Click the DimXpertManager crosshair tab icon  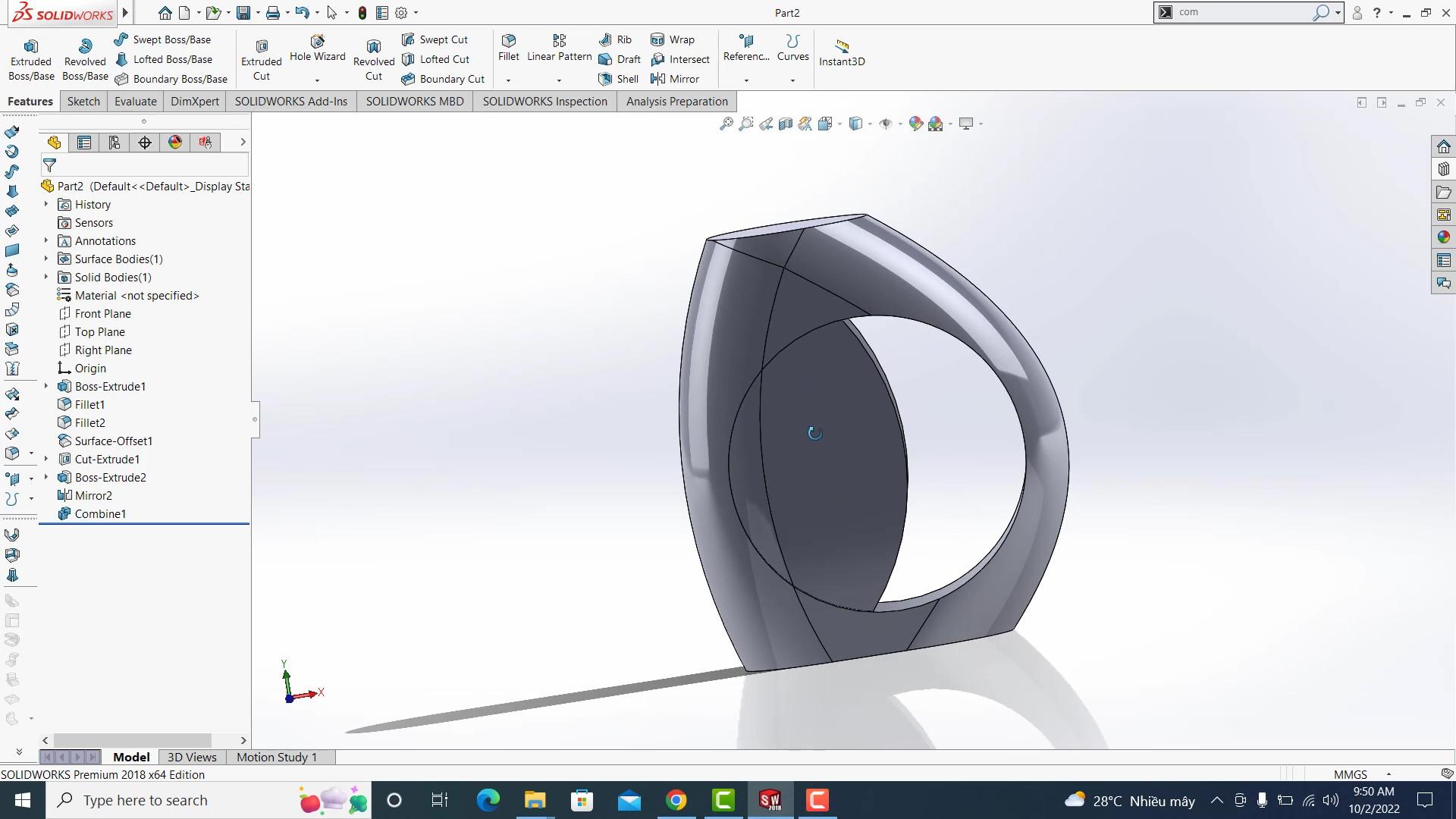point(145,143)
